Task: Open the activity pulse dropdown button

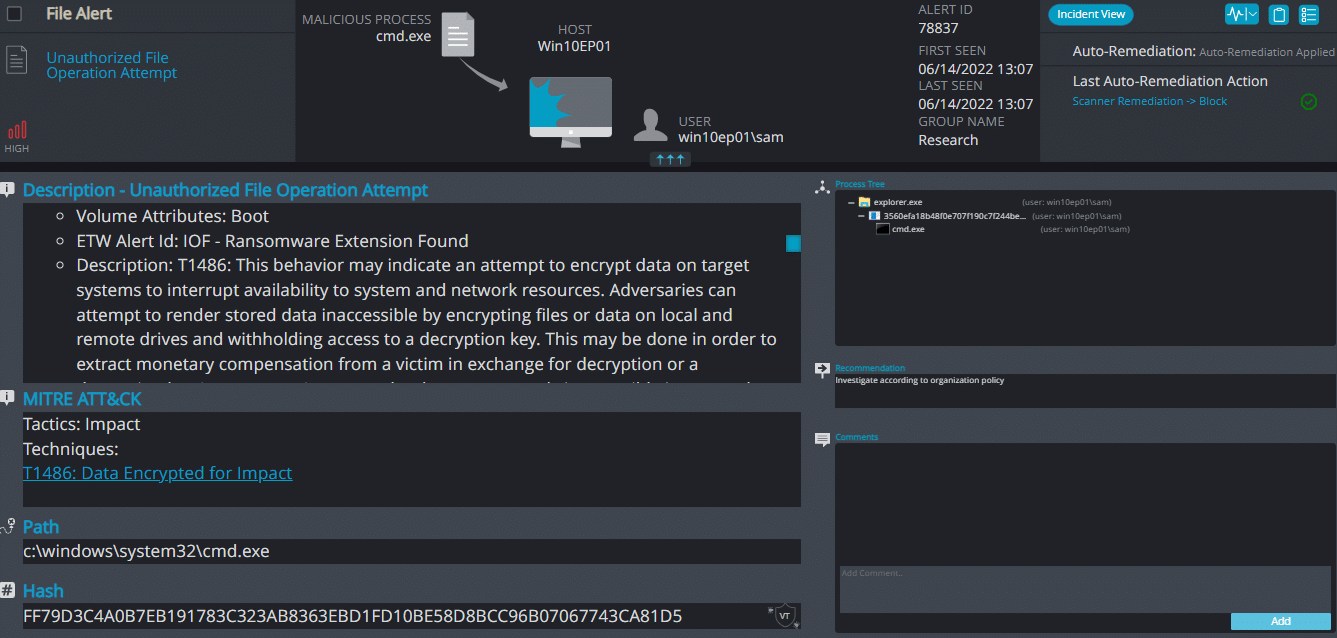Action: (x=1242, y=14)
